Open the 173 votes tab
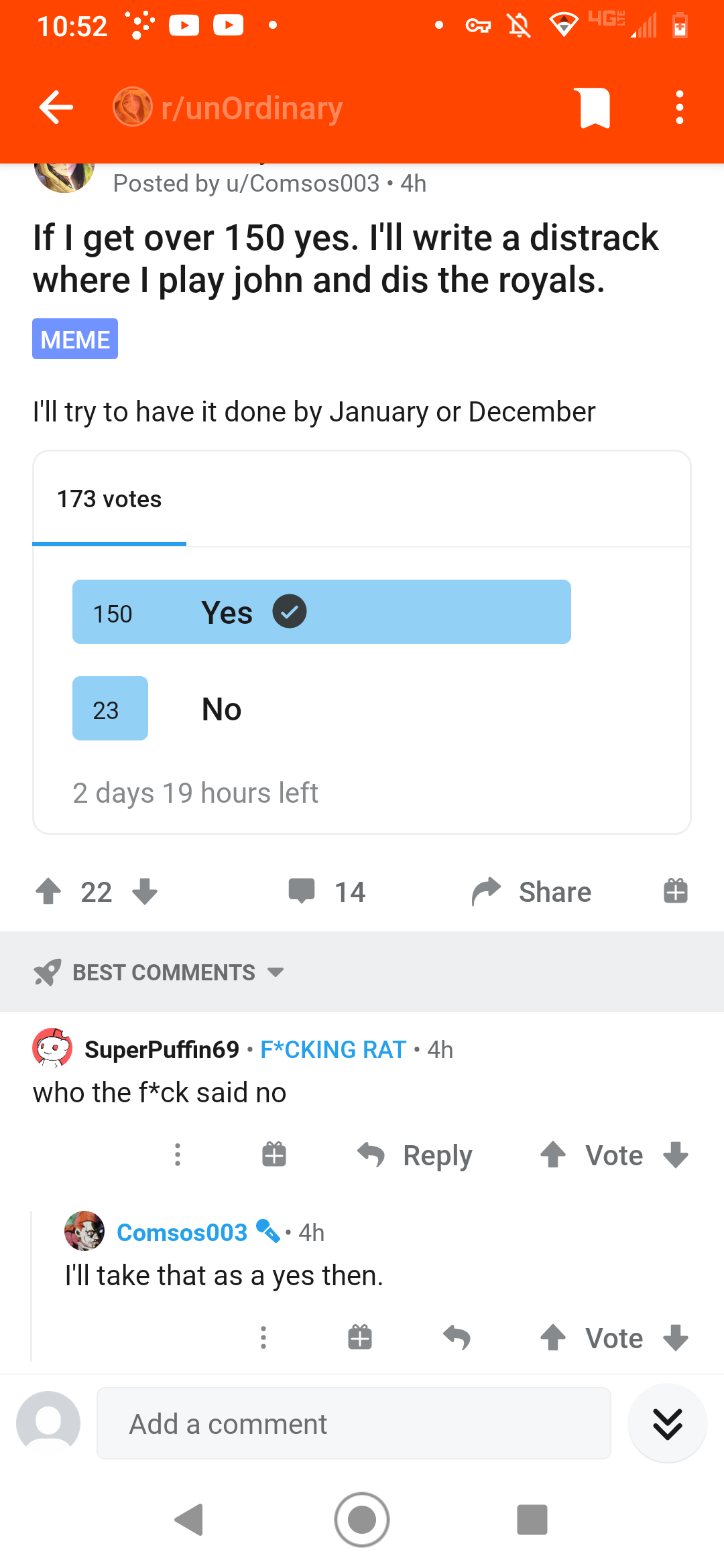 pos(109,499)
